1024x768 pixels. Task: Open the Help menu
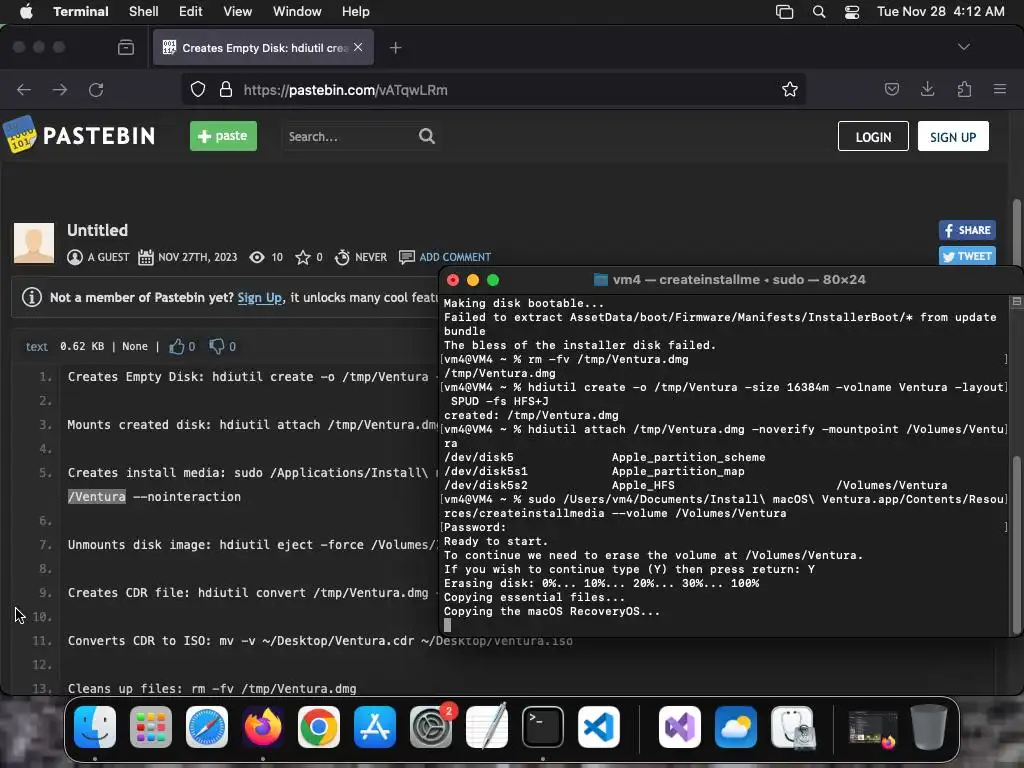[x=356, y=12]
